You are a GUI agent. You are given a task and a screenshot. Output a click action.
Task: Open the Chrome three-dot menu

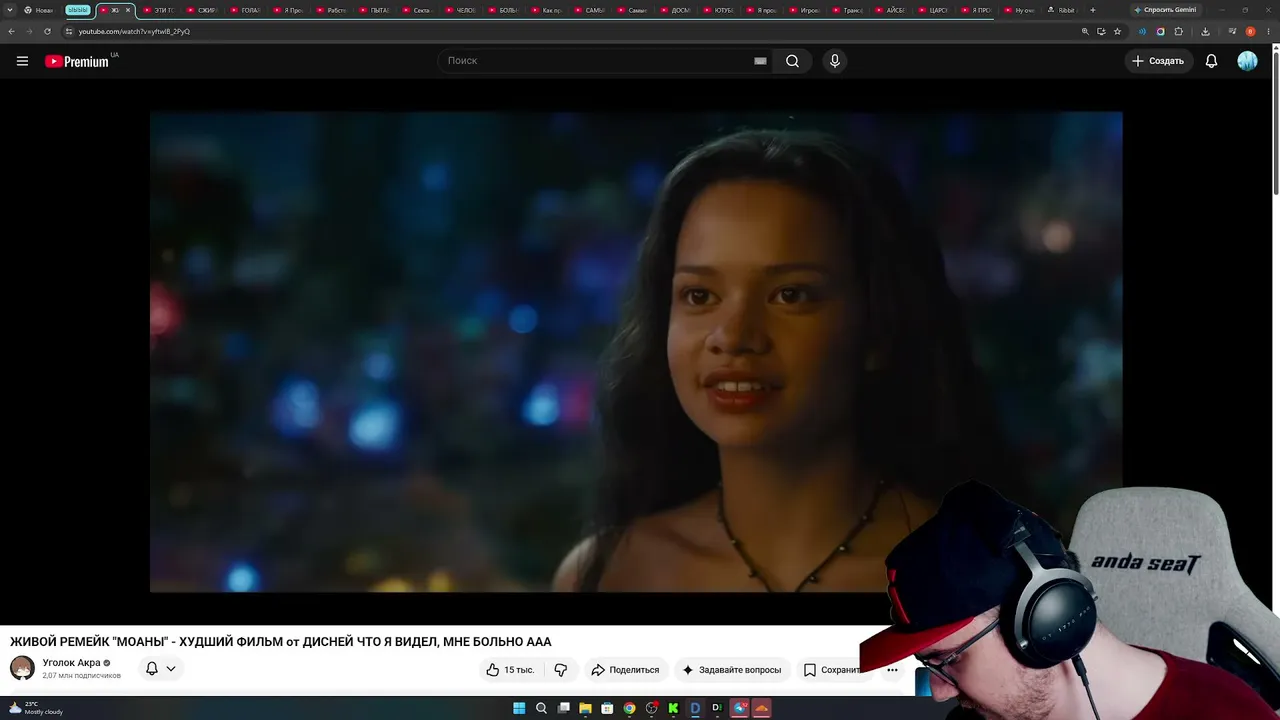pos(1268,31)
